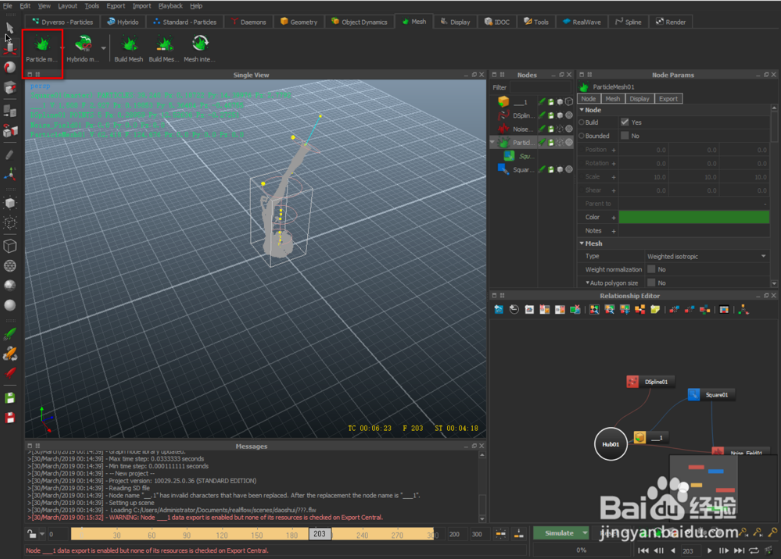Viewport: 781px width, 559px height.
Task: Switch to the Object Dynamics shelf tab
Action: (x=359, y=22)
